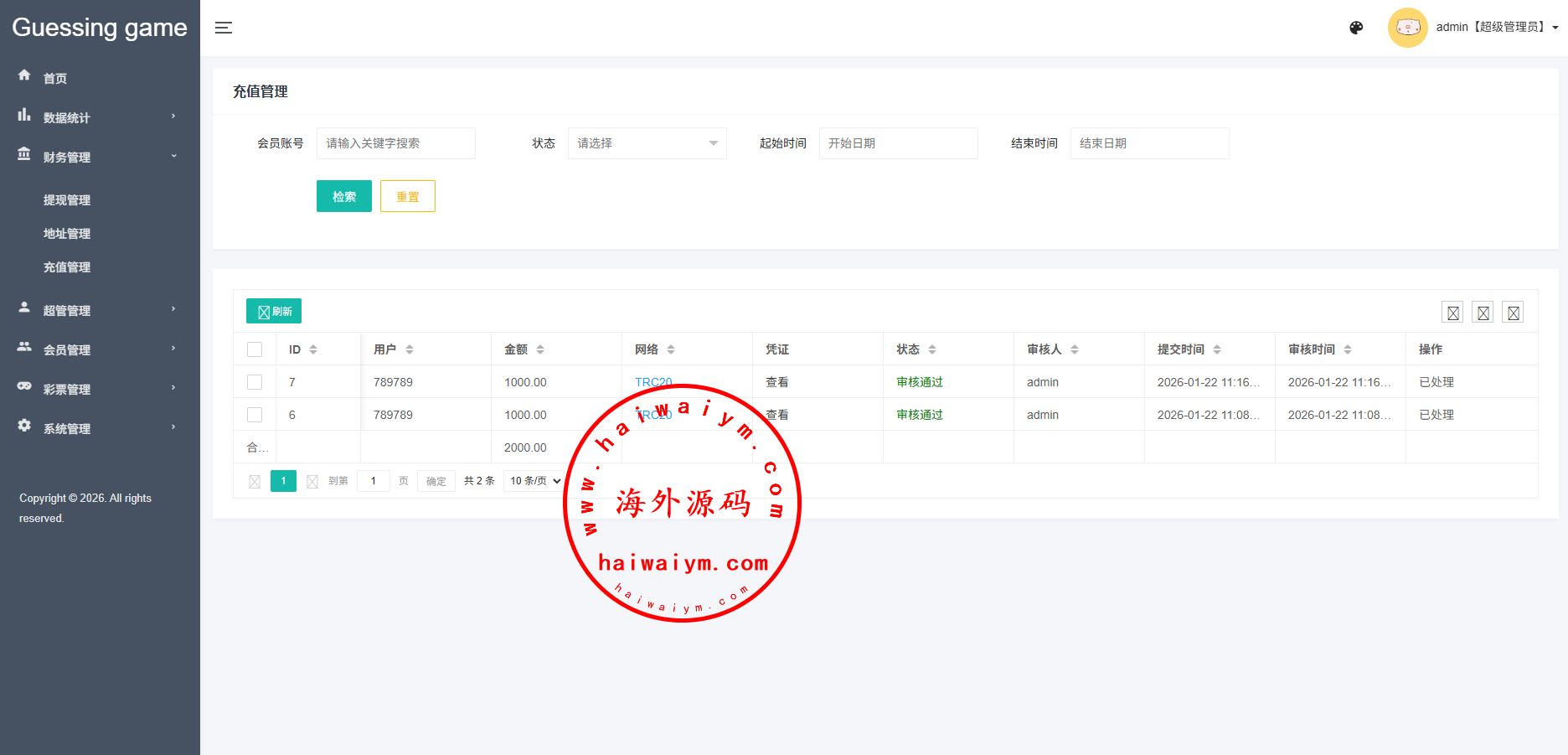Click the gamepad icon for 彩票管理
Viewport: 1568px width, 755px height.
click(x=24, y=386)
